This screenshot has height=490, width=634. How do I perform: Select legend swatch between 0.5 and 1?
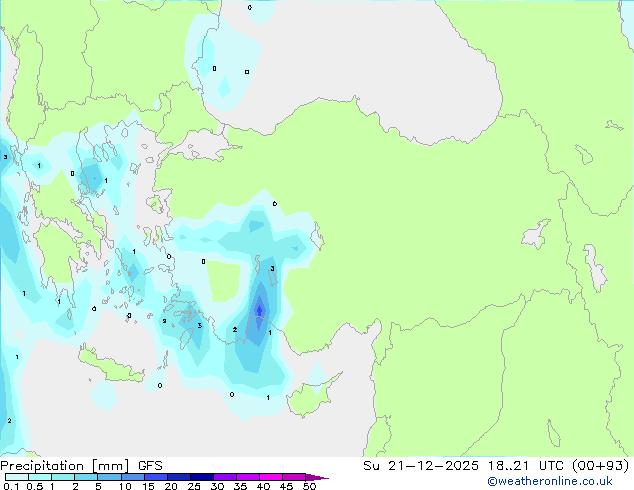pyautogui.click(x=40, y=477)
